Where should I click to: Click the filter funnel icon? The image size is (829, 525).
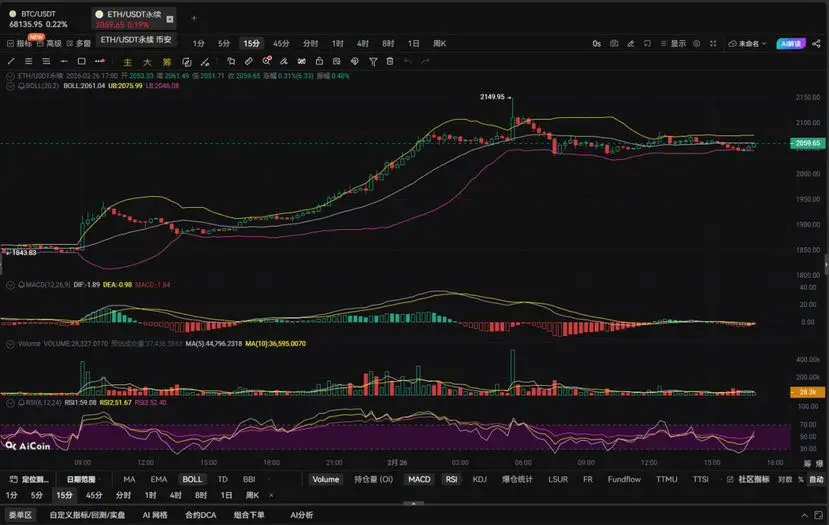point(373,62)
